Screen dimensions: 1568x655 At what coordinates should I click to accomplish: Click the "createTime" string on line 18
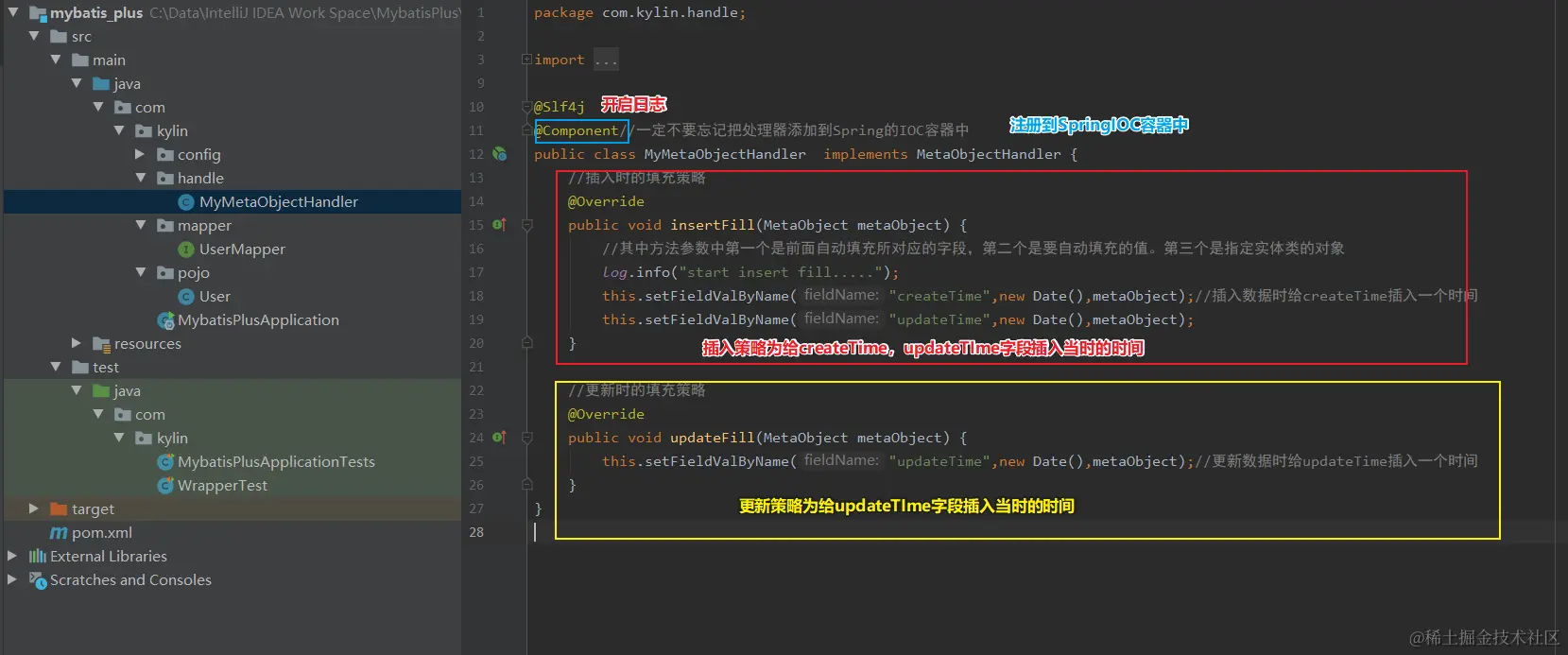(x=939, y=296)
